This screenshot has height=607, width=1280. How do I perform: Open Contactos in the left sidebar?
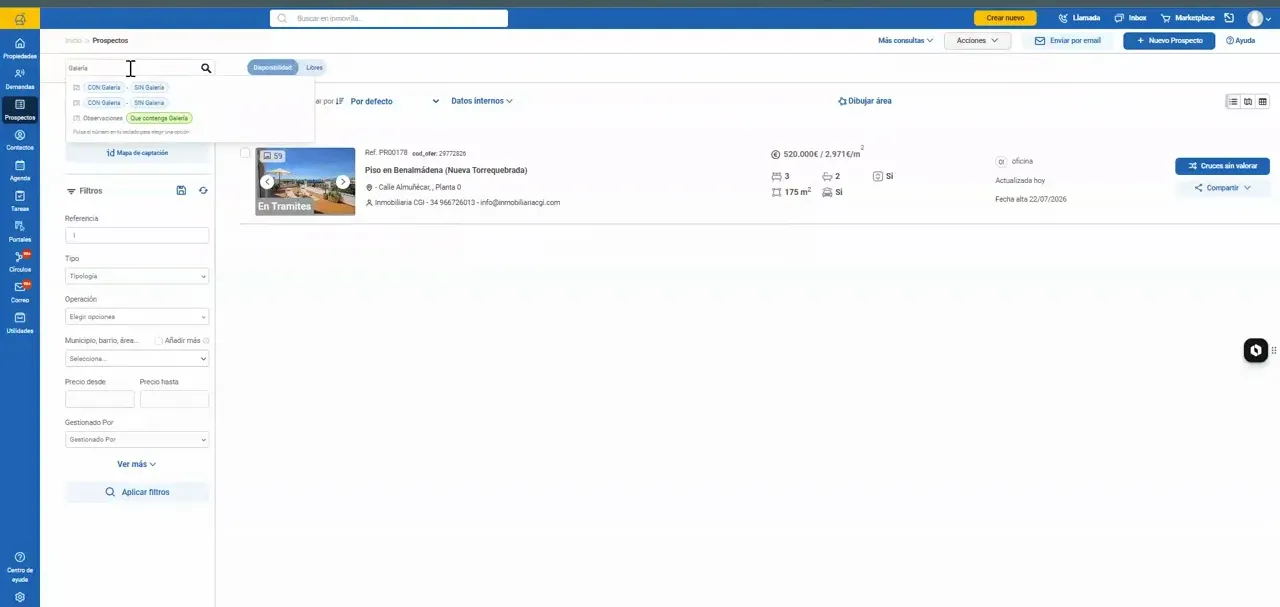(x=20, y=140)
